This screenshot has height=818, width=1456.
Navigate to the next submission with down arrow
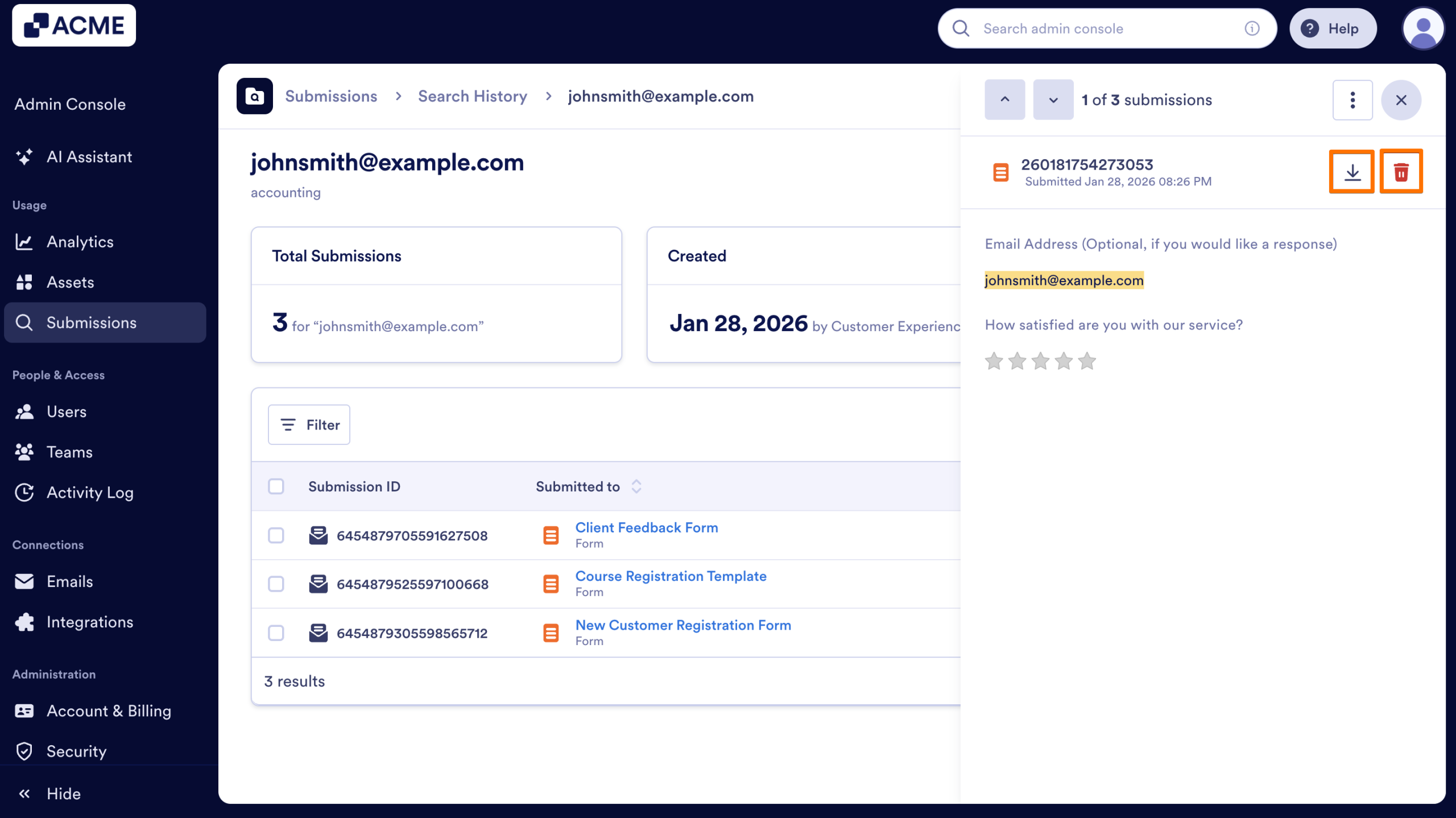pos(1053,100)
